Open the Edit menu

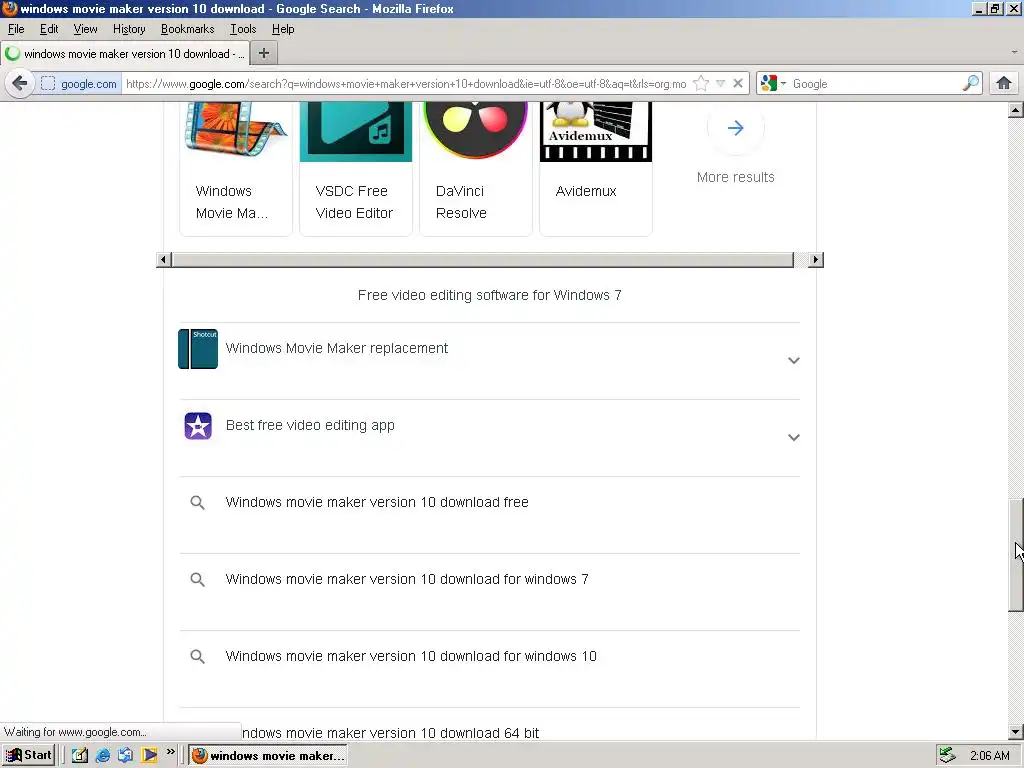(x=49, y=29)
